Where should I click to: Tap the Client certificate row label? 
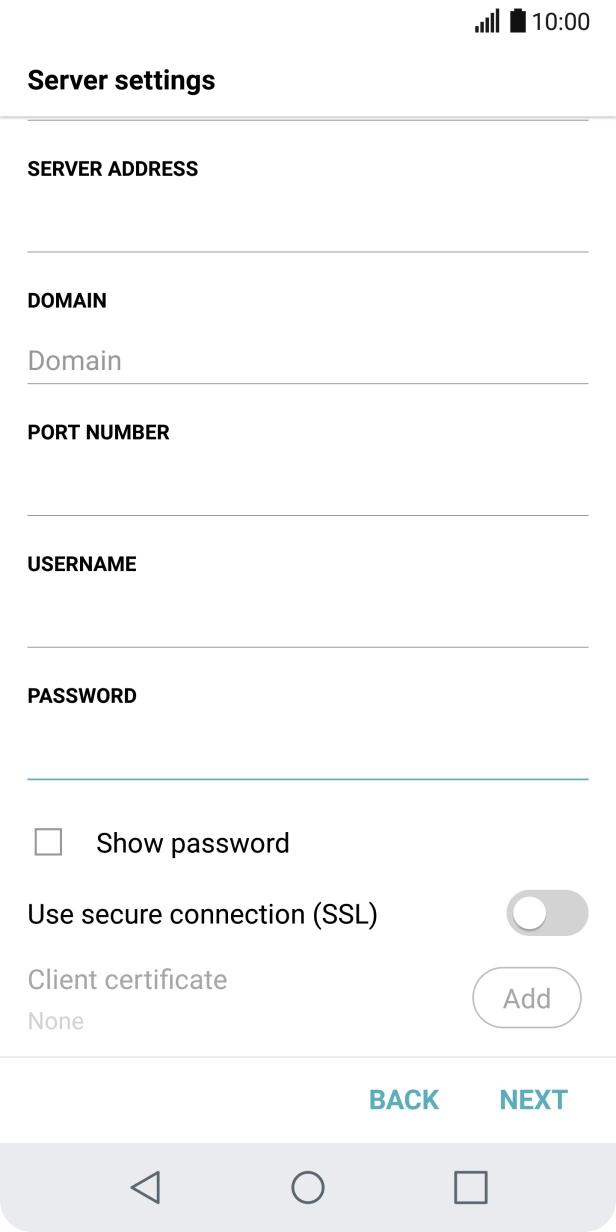click(x=128, y=980)
